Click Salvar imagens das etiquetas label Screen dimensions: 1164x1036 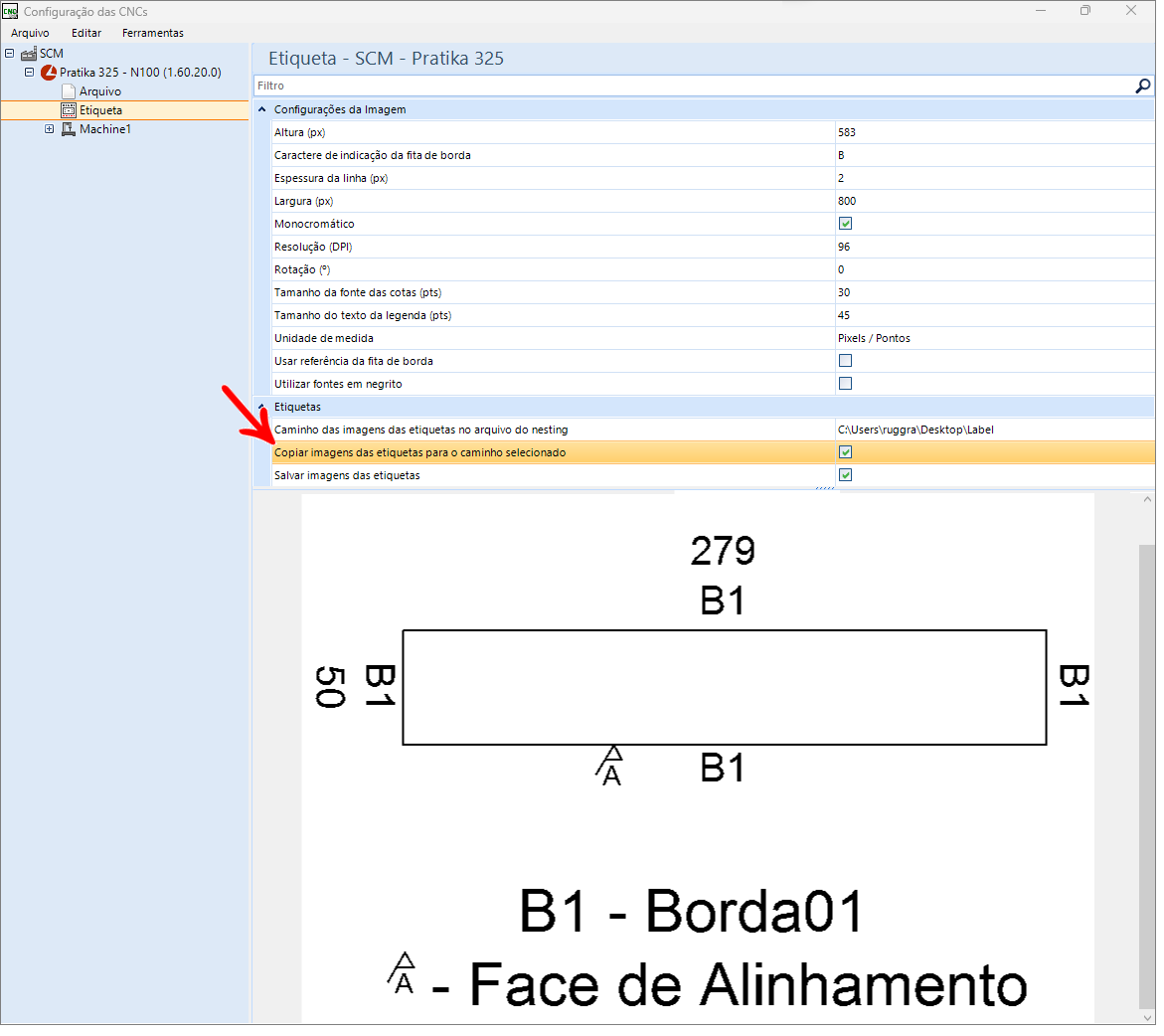[x=349, y=477]
